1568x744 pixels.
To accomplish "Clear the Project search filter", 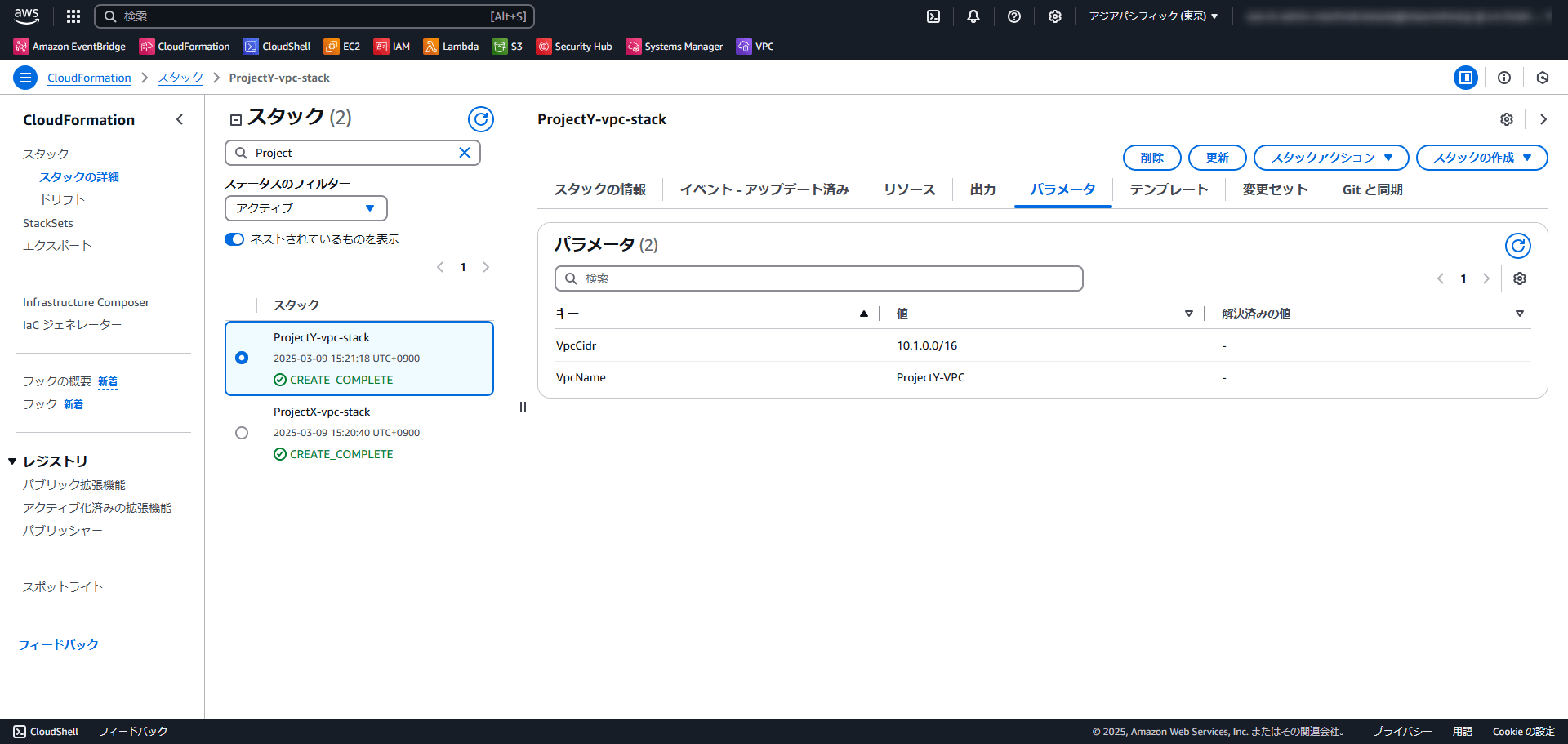I will coord(465,153).
